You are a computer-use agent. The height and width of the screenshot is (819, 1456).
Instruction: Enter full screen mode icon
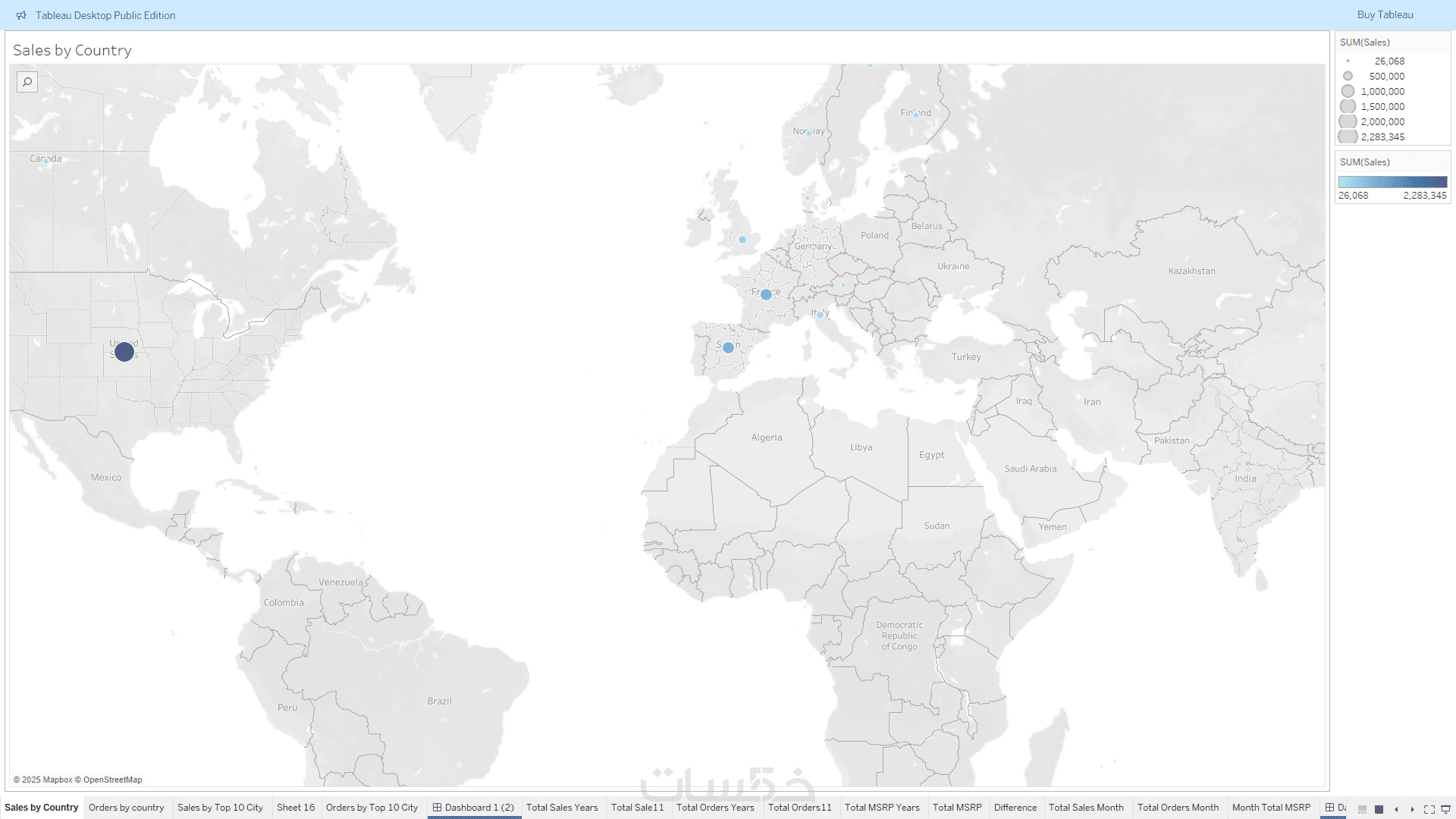[x=1429, y=809]
